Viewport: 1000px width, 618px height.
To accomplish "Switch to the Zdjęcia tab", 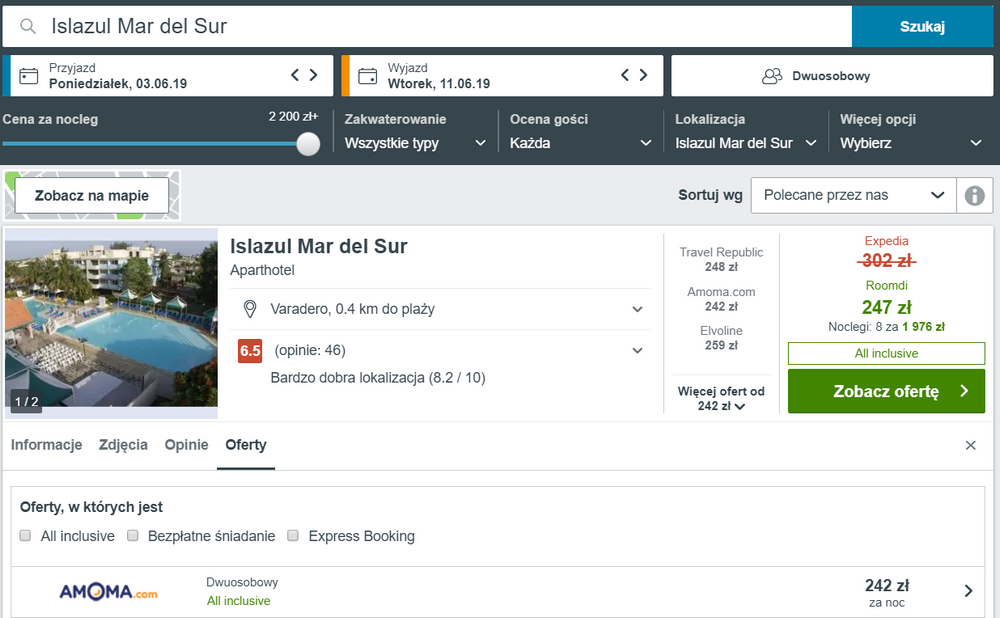I will click(123, 445).
